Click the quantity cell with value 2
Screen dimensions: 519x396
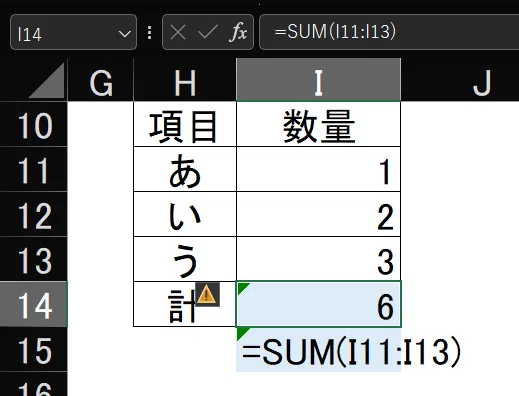tap(319, 214)
